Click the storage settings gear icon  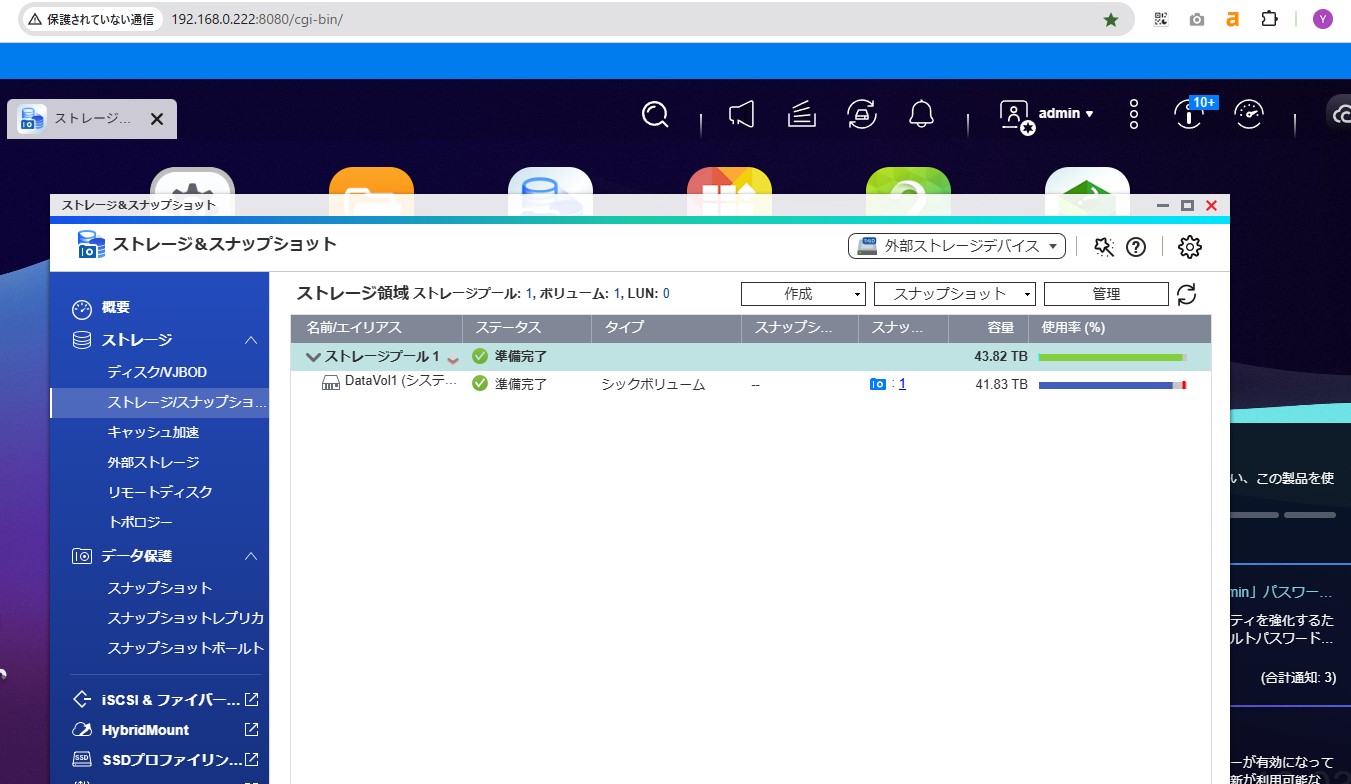pos(1189,247)
